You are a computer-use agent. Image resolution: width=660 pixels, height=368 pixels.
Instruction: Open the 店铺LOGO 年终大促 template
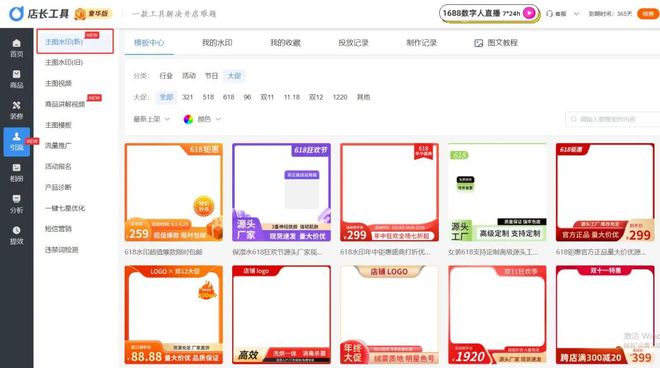point(389,315)
